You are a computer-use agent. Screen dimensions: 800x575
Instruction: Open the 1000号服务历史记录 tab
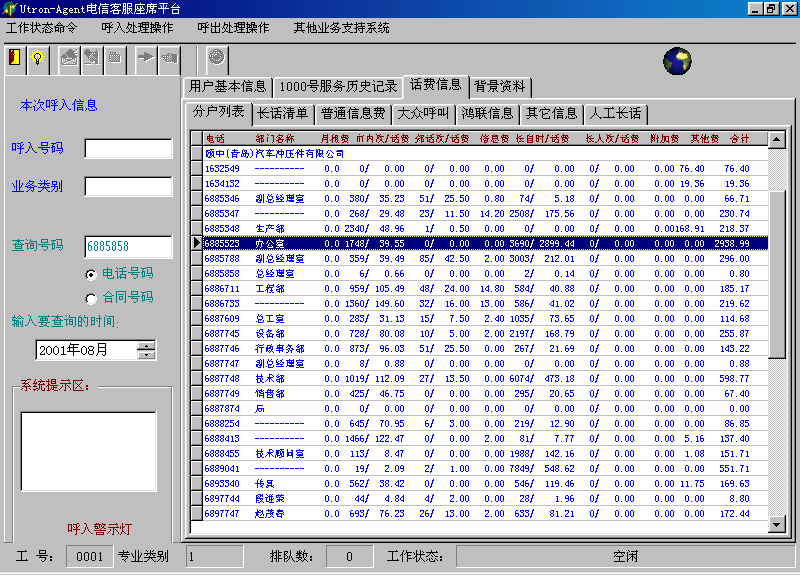pos(338,86)
